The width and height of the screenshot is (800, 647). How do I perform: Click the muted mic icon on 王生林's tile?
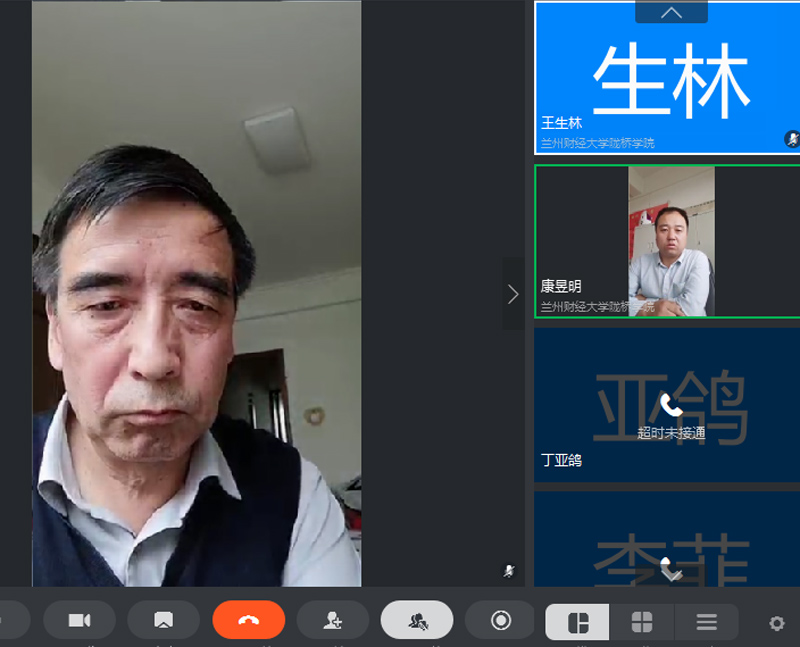pyautogui.click(x=792, y=139)
